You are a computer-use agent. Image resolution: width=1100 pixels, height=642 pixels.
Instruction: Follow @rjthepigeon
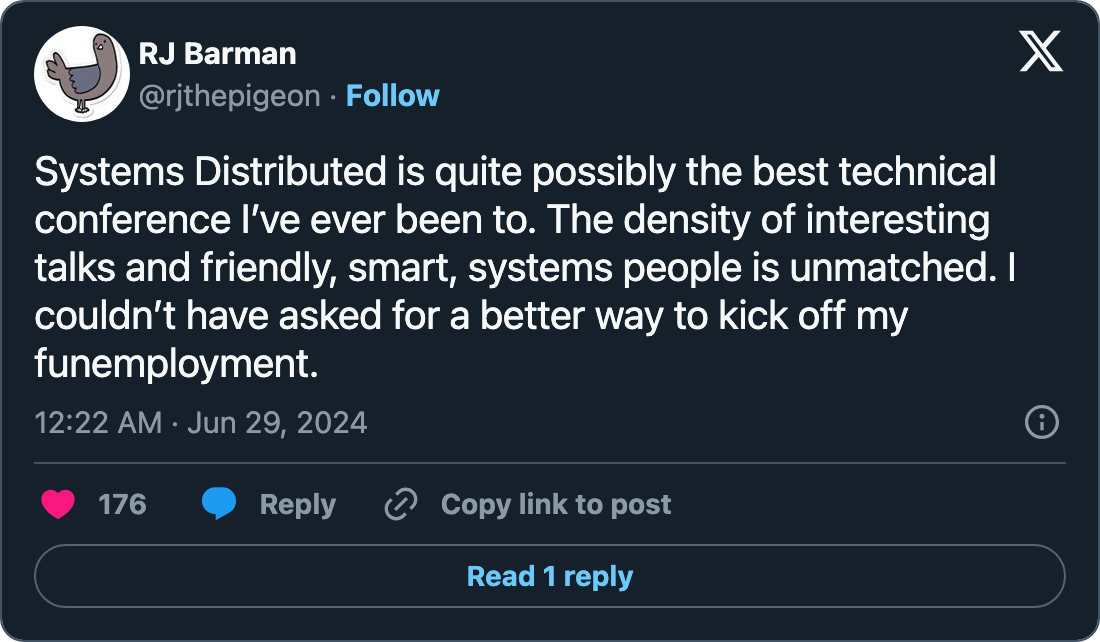[392, 96]
